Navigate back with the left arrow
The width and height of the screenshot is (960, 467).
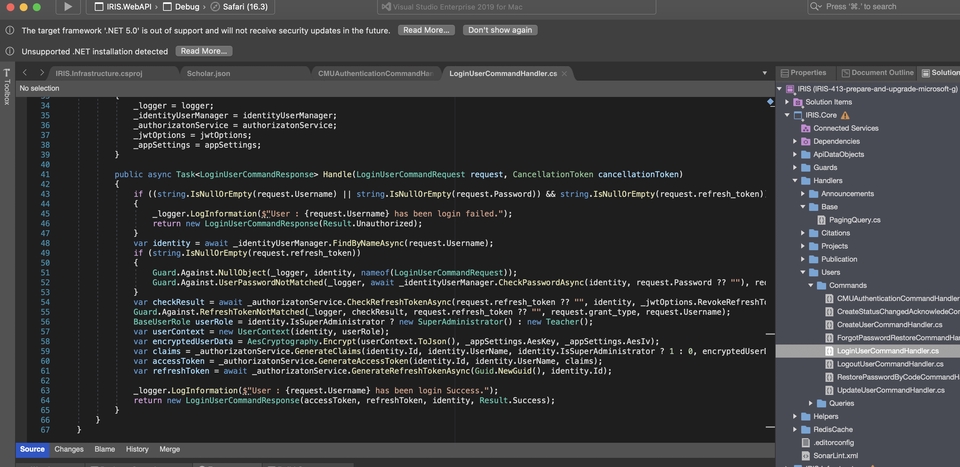[25, 73]
